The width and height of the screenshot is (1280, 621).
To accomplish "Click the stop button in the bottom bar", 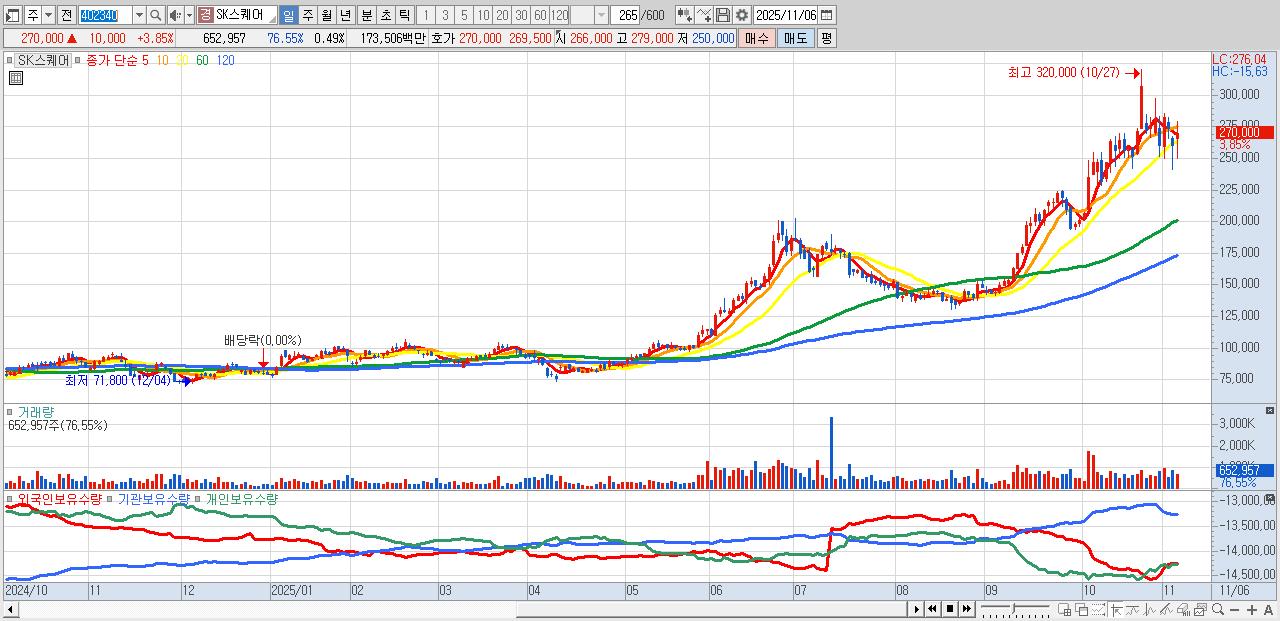I will [950, 609].
